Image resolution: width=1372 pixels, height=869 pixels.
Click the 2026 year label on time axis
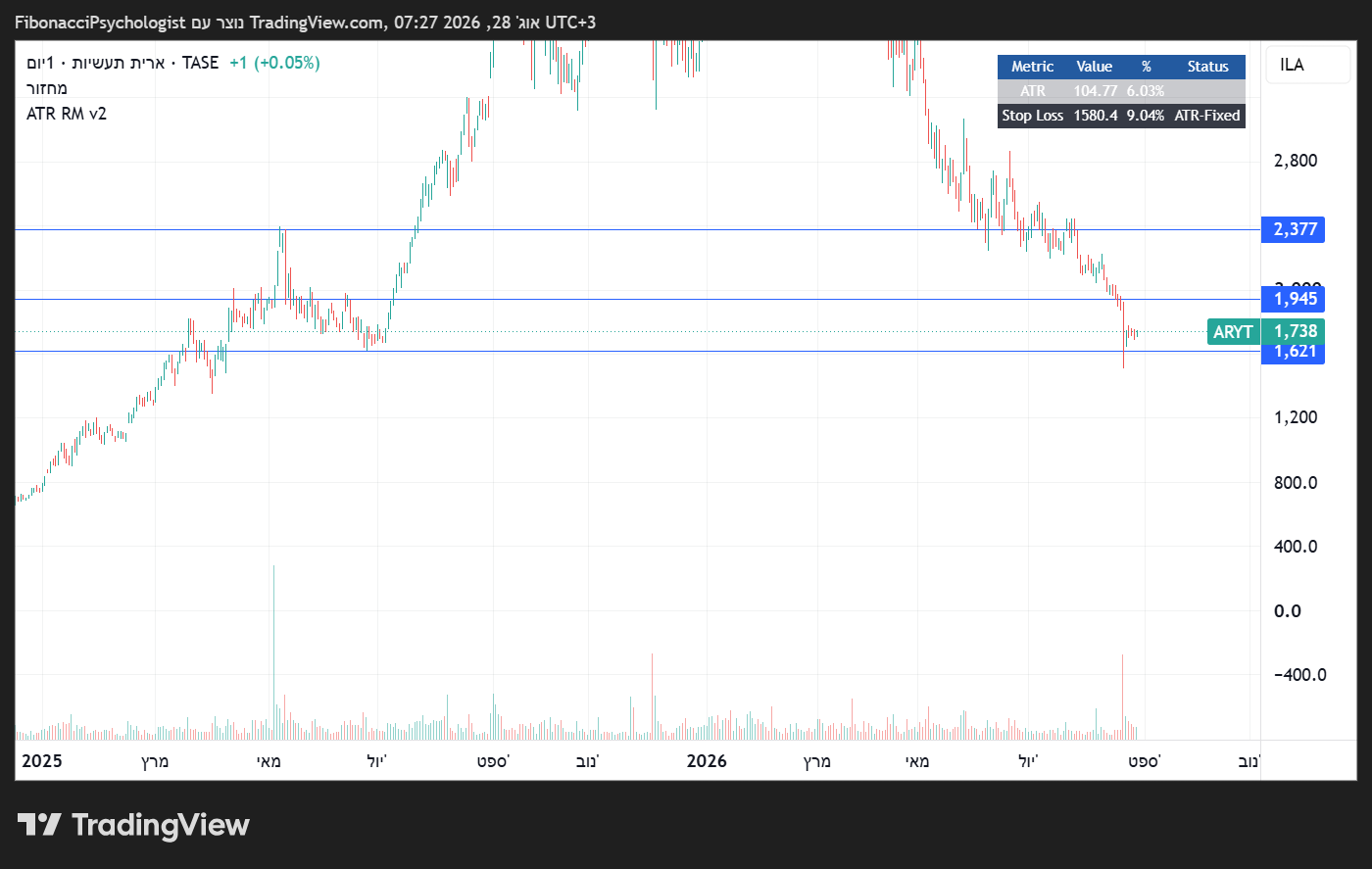tap(707, 761)
